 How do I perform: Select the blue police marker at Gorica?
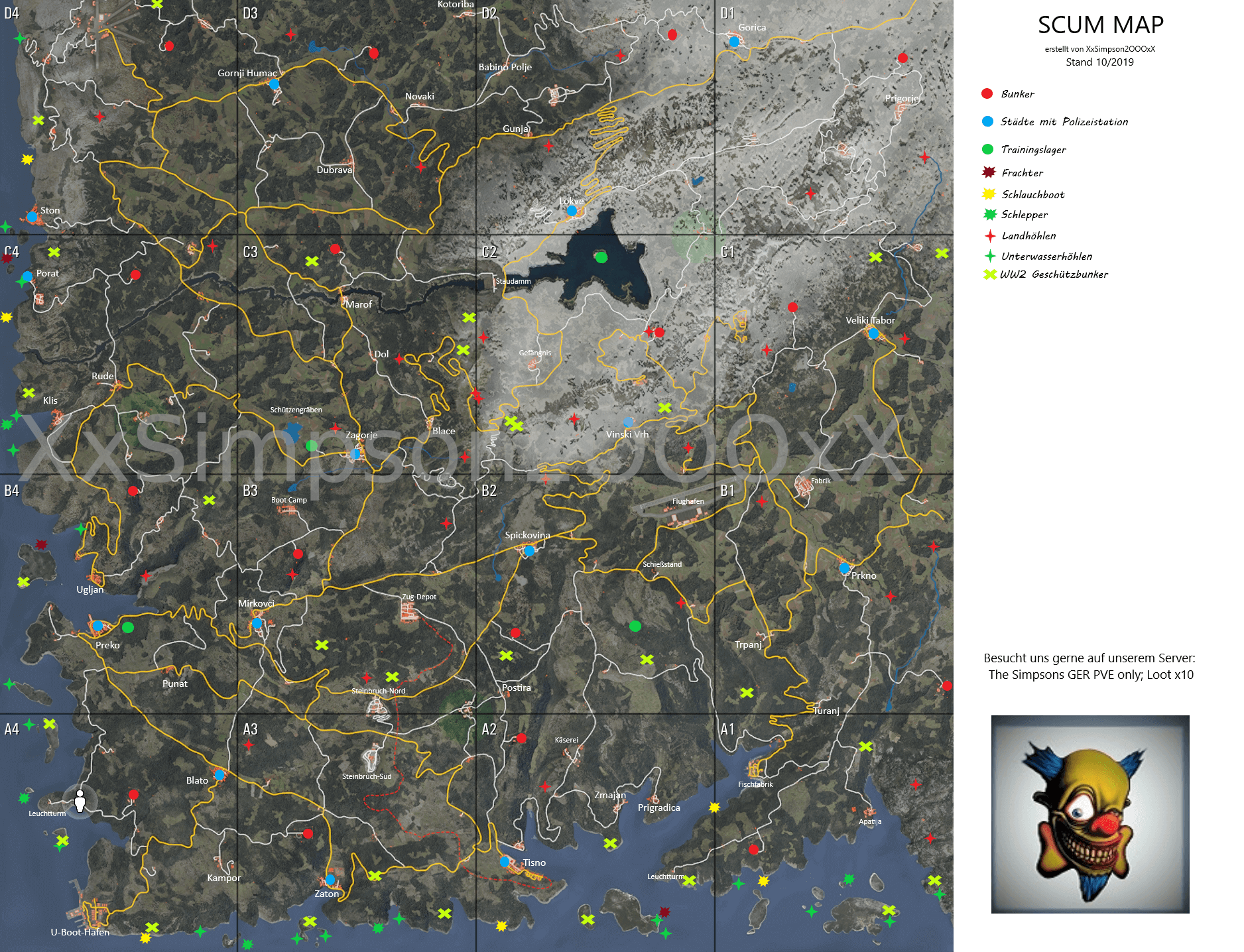tap(734, 42)
